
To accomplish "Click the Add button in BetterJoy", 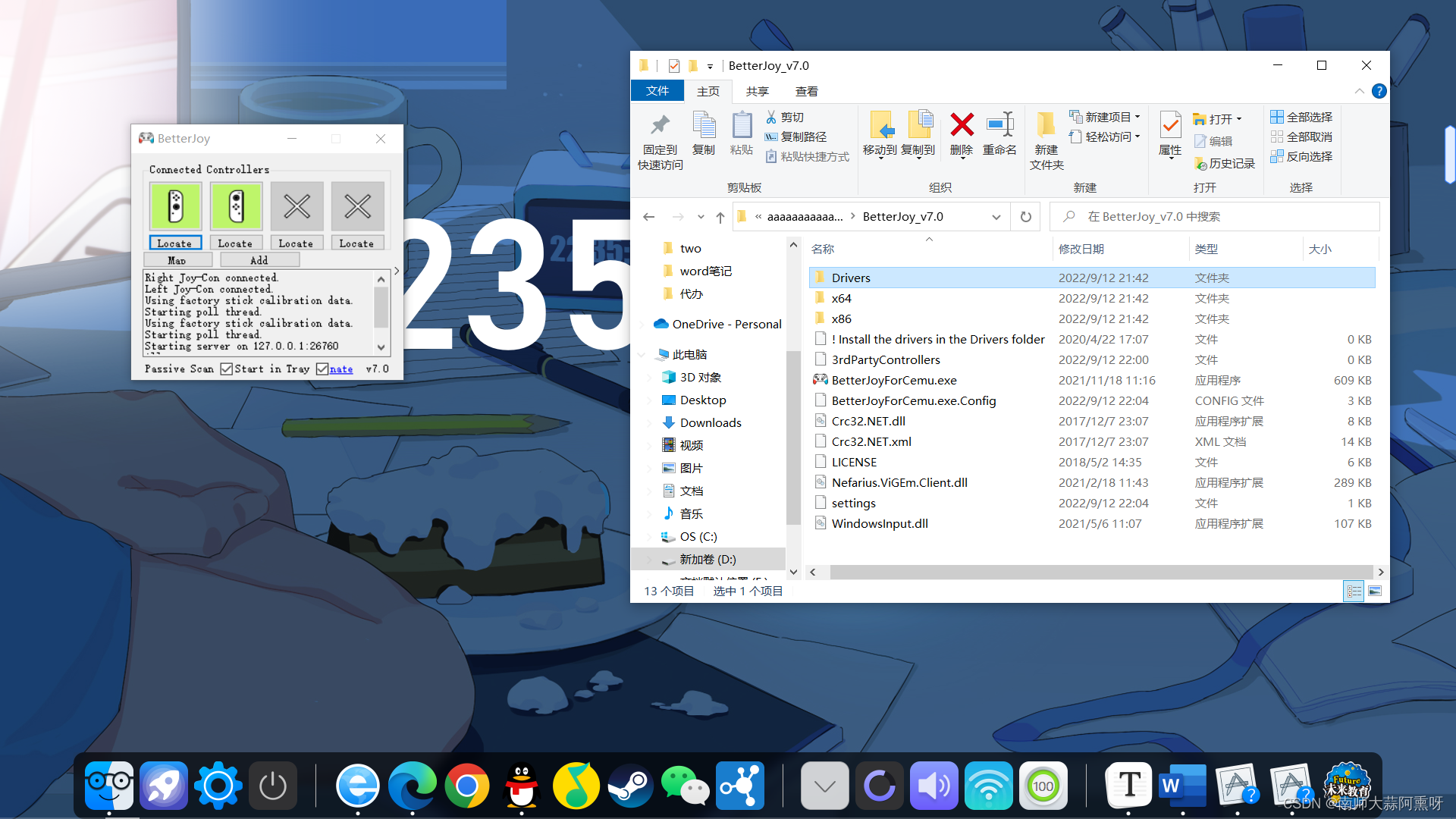I will pyautogui.click(x=259, y=260).
